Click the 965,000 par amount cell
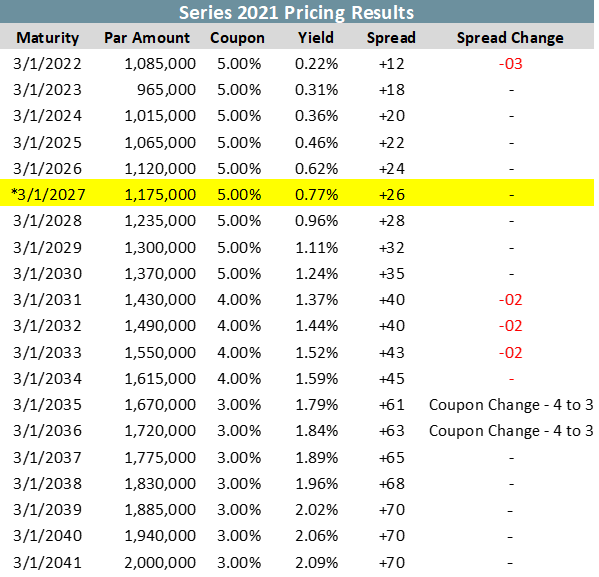This screenshot has width=599, height=577. click(167, 90)
